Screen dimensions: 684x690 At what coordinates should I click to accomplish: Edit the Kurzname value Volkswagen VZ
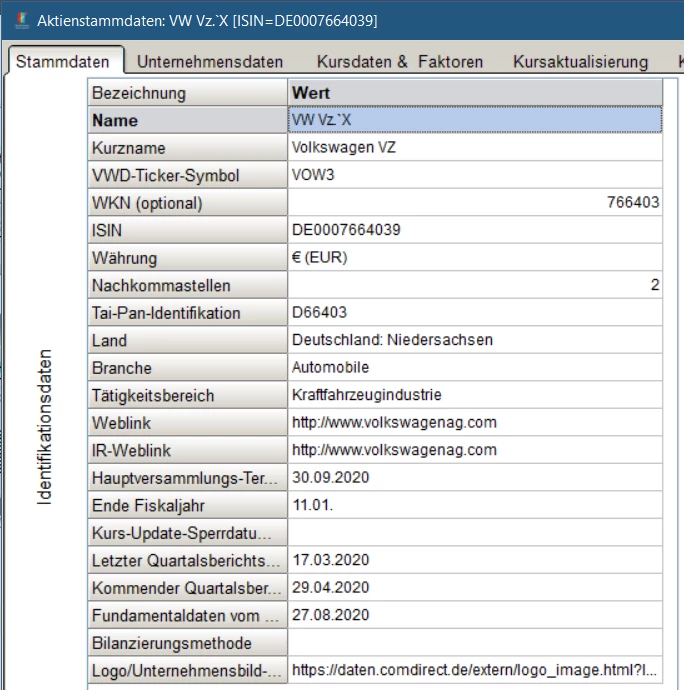tap(475, 147)
